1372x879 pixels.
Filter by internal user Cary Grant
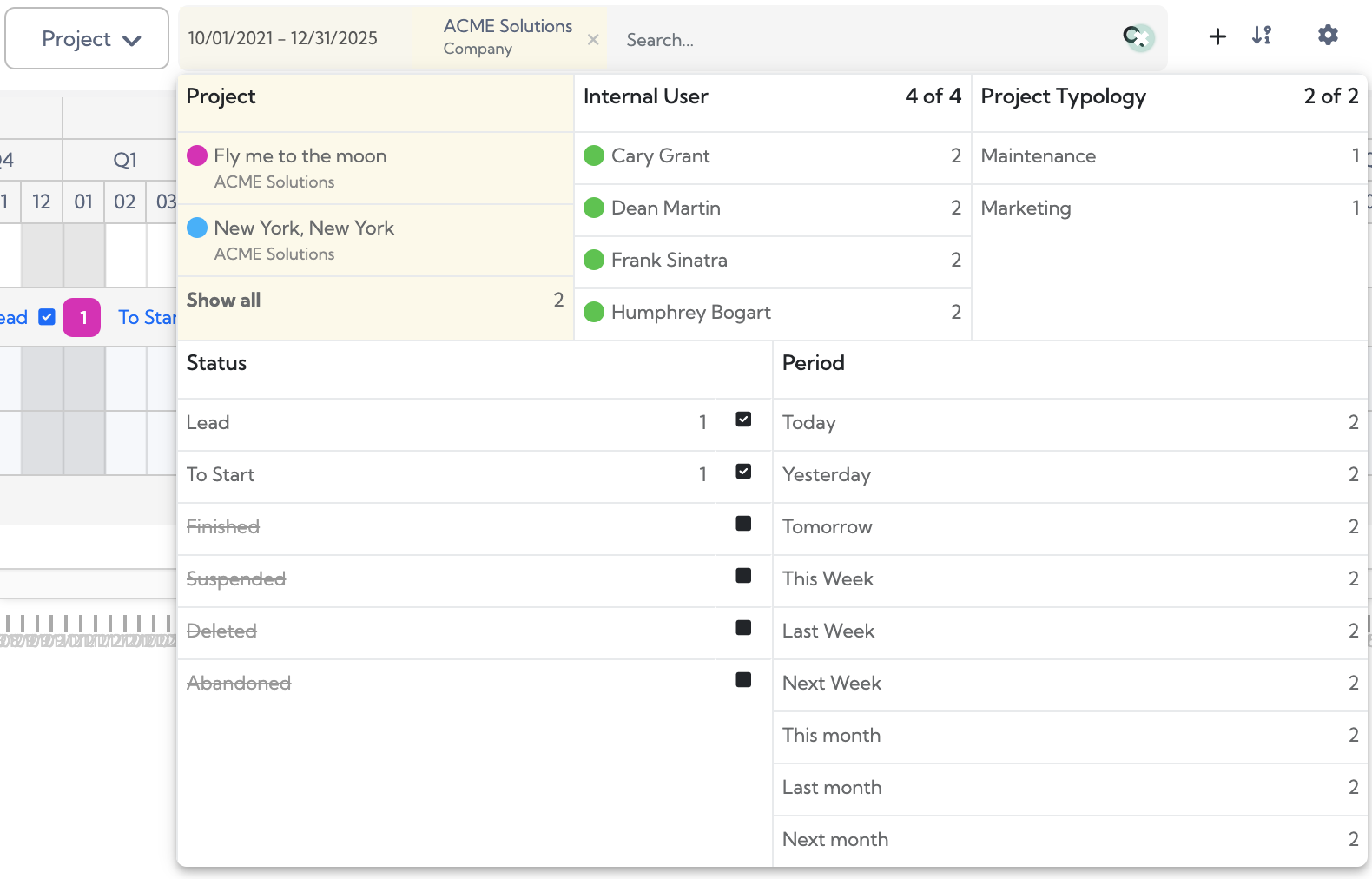coord(773,156)
